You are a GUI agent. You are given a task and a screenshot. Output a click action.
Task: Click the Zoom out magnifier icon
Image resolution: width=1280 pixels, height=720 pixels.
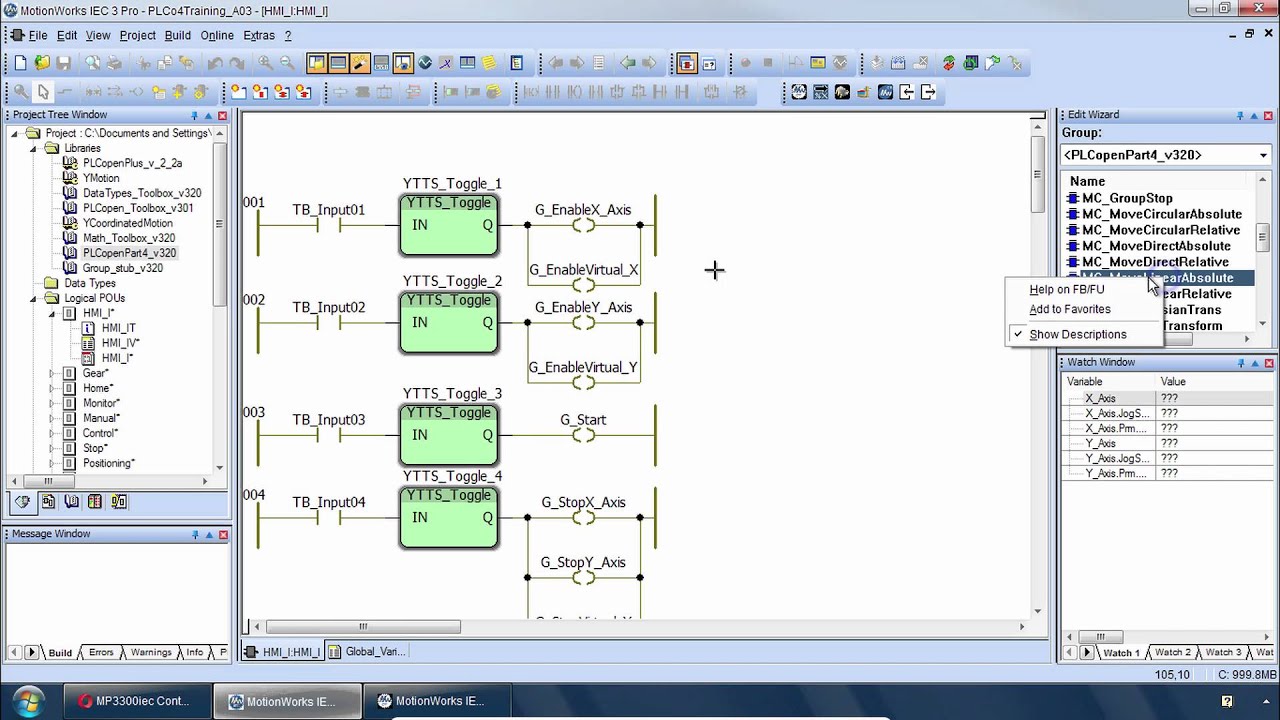(x=286, y=63)
